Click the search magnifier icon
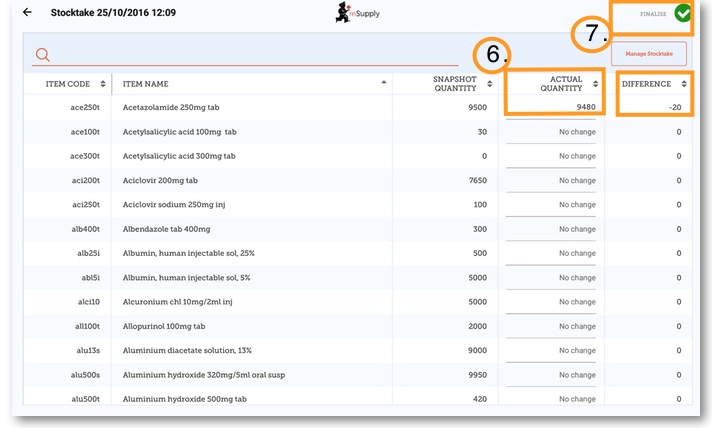The height and width of the screenshot is (428, 712). [x=42, y=55]
